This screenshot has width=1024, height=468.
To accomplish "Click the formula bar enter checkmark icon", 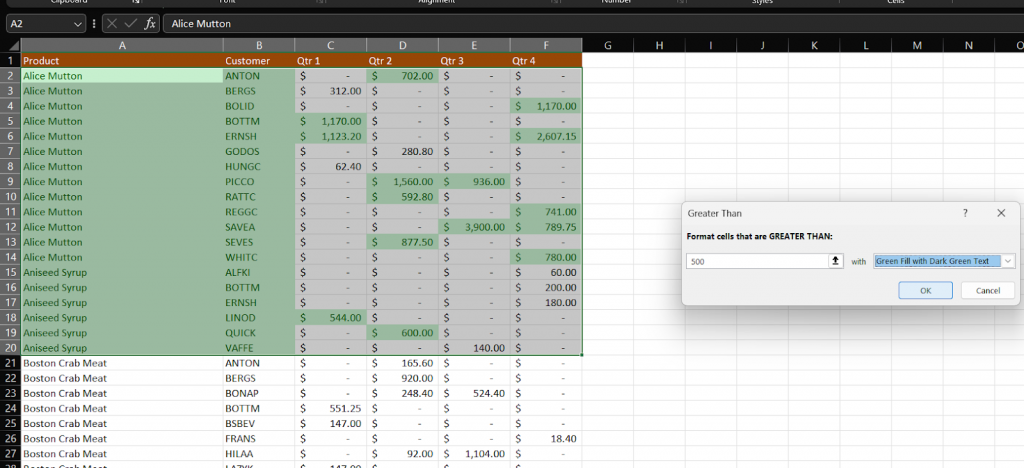I will click(x=131, y=23).
